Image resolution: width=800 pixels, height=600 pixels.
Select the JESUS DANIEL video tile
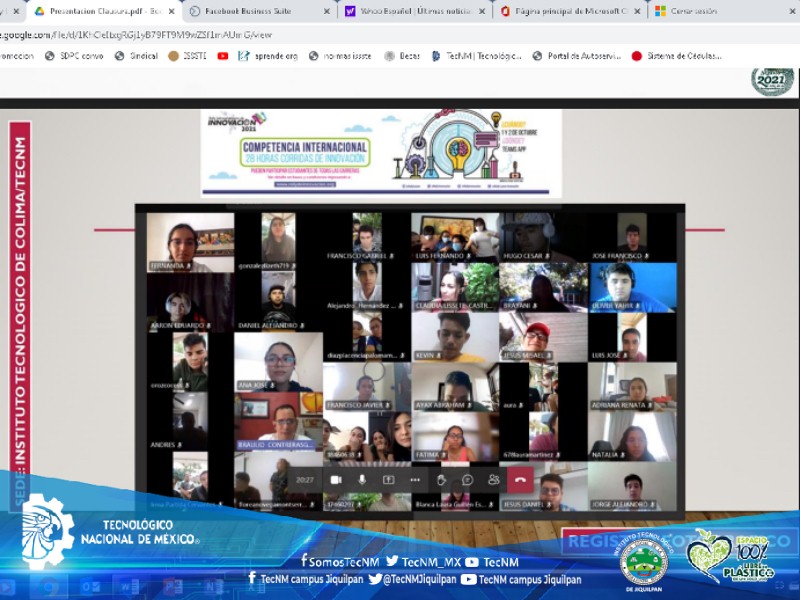543,486
